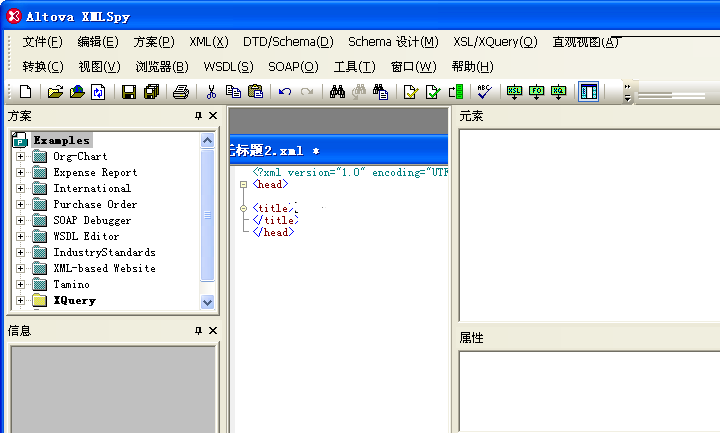Validate XML with green check icon

click(433, 92)
